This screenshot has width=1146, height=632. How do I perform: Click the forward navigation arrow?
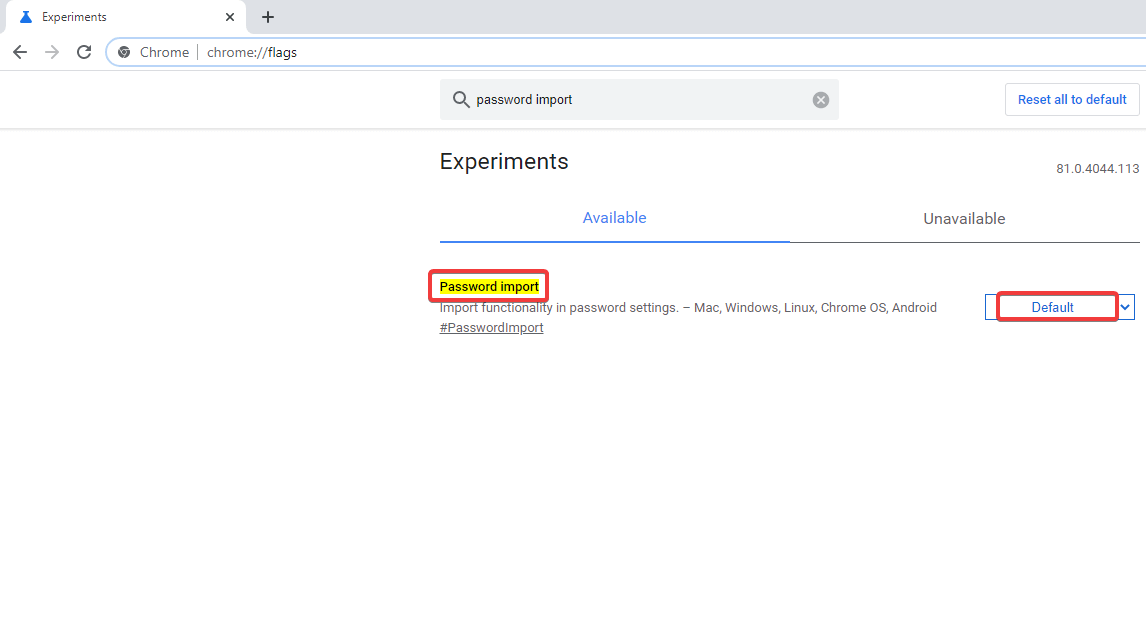(52, 52)
